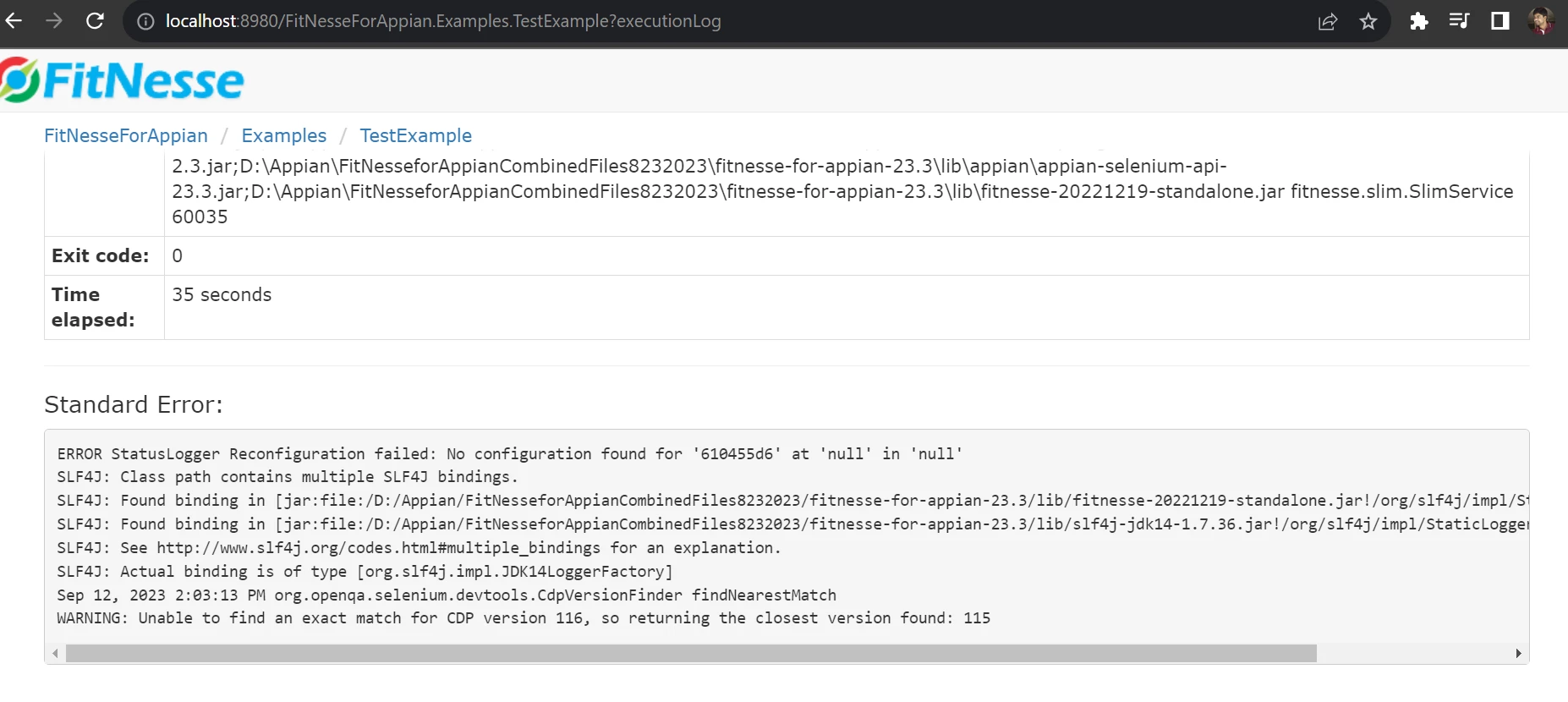Click the command cell ending in SlimService 60035
Image resolution: width=1568 pixels, height=702 pixels.
tap(847, 192)
